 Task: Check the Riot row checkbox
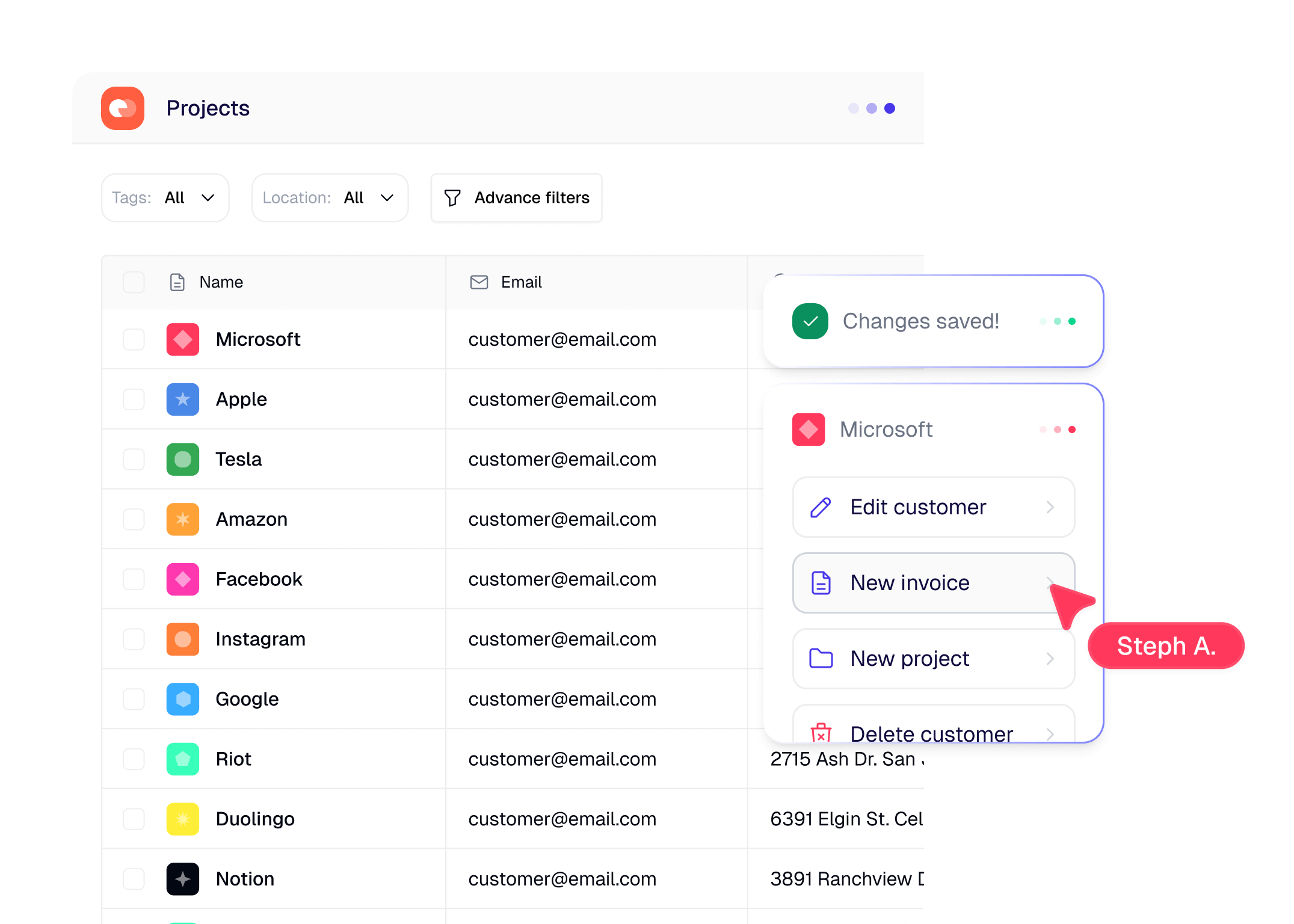click(x=134, y=759)
